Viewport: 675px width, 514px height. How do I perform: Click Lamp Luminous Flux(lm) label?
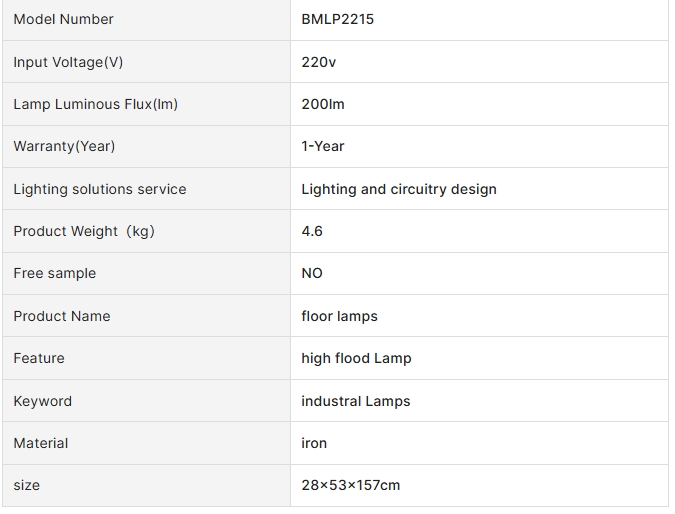click(96, 104)
